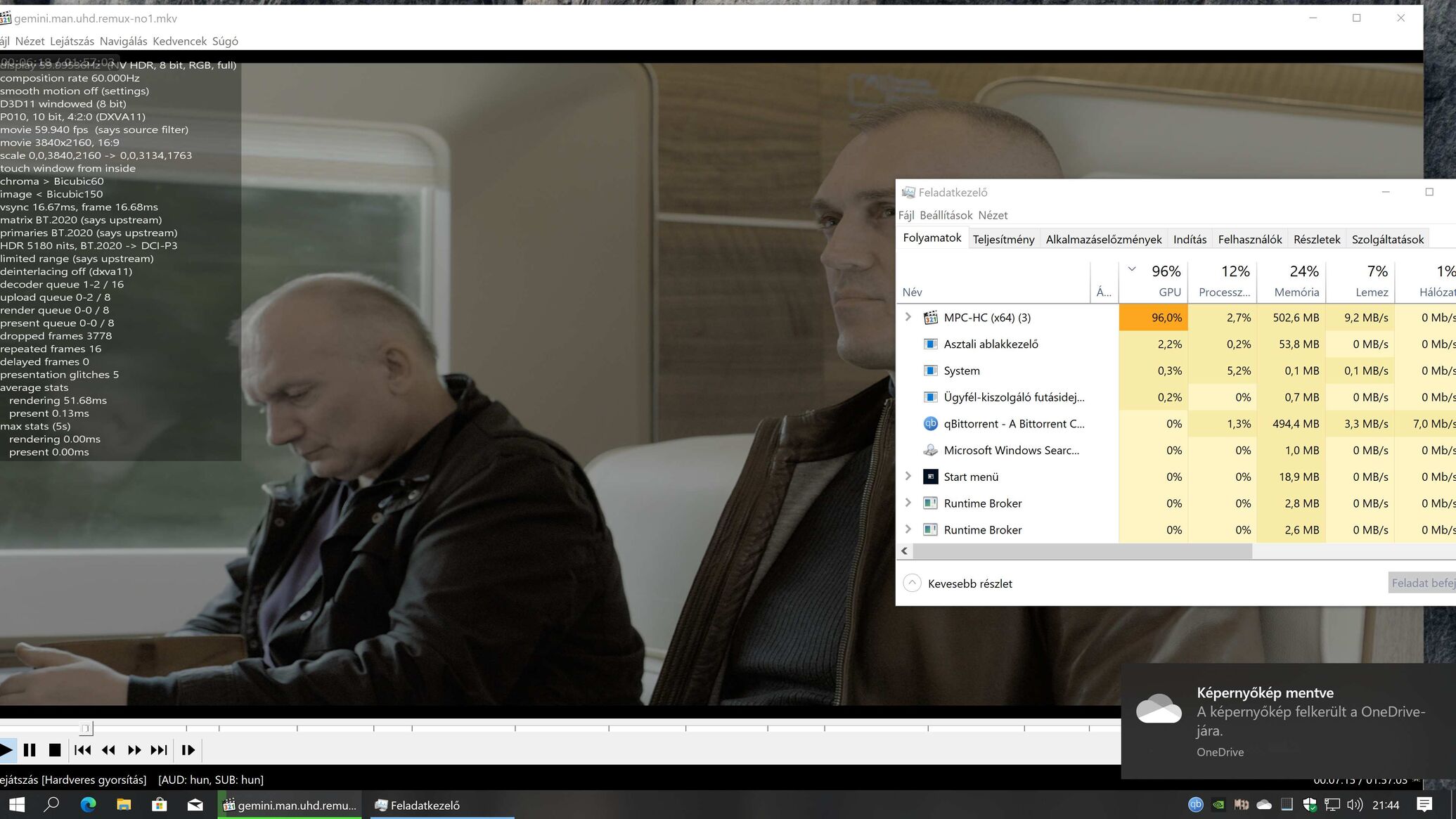Screen dimensions: 1456x819
Task: Click the Task Manager horizontal scrollbar thumb
Action: (1082, 551)
